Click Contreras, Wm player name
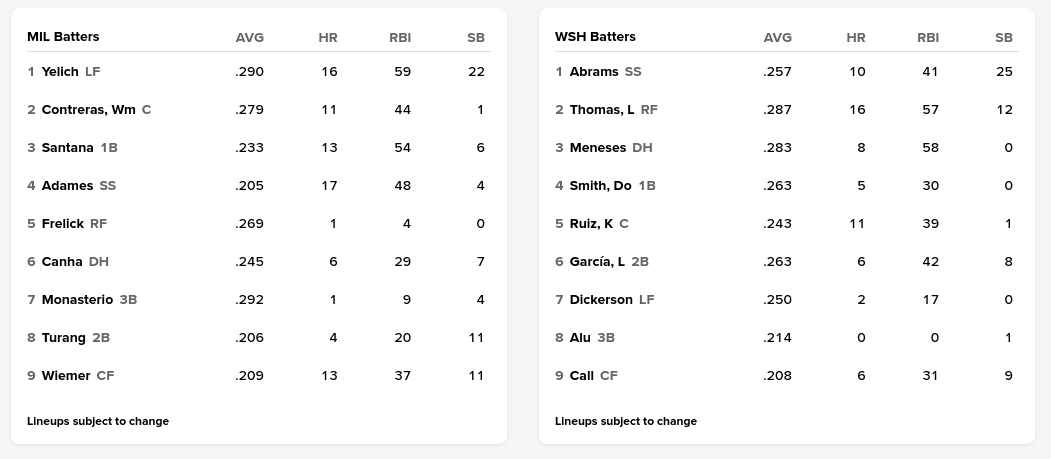Viewport: 1051px width, 459px height. [x=88, y=110]
